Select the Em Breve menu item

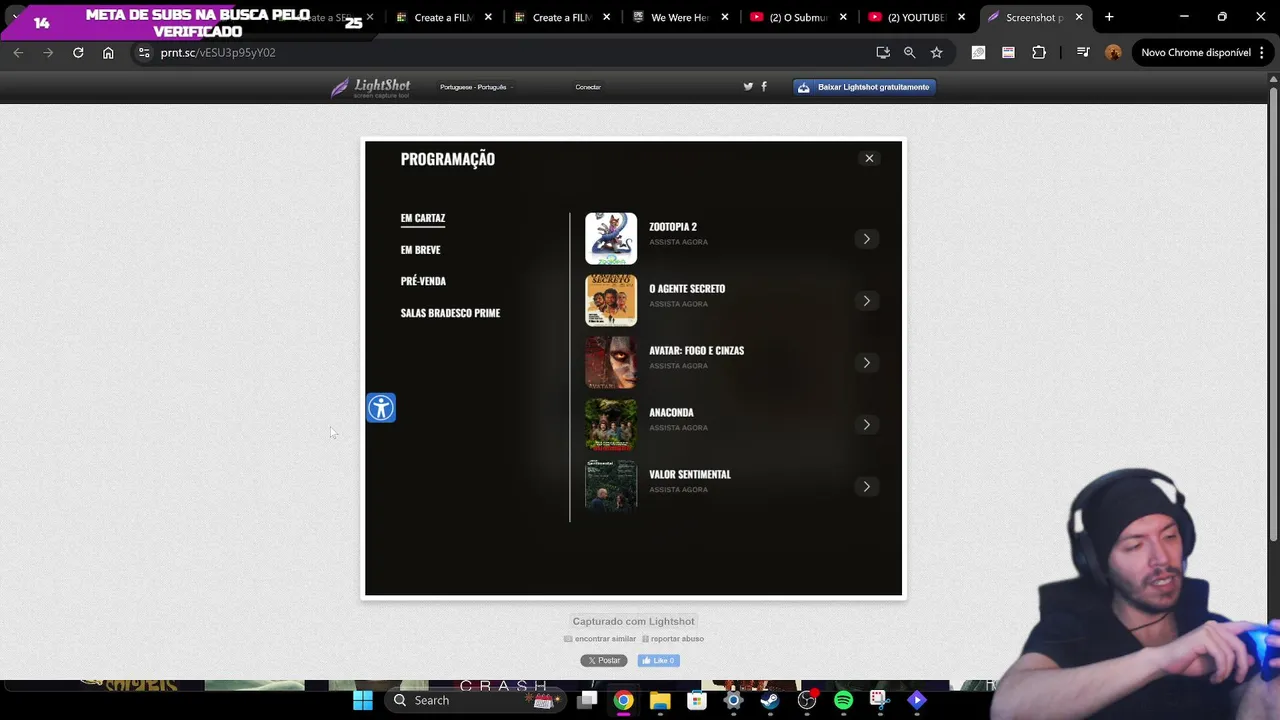tap(420, 250)
